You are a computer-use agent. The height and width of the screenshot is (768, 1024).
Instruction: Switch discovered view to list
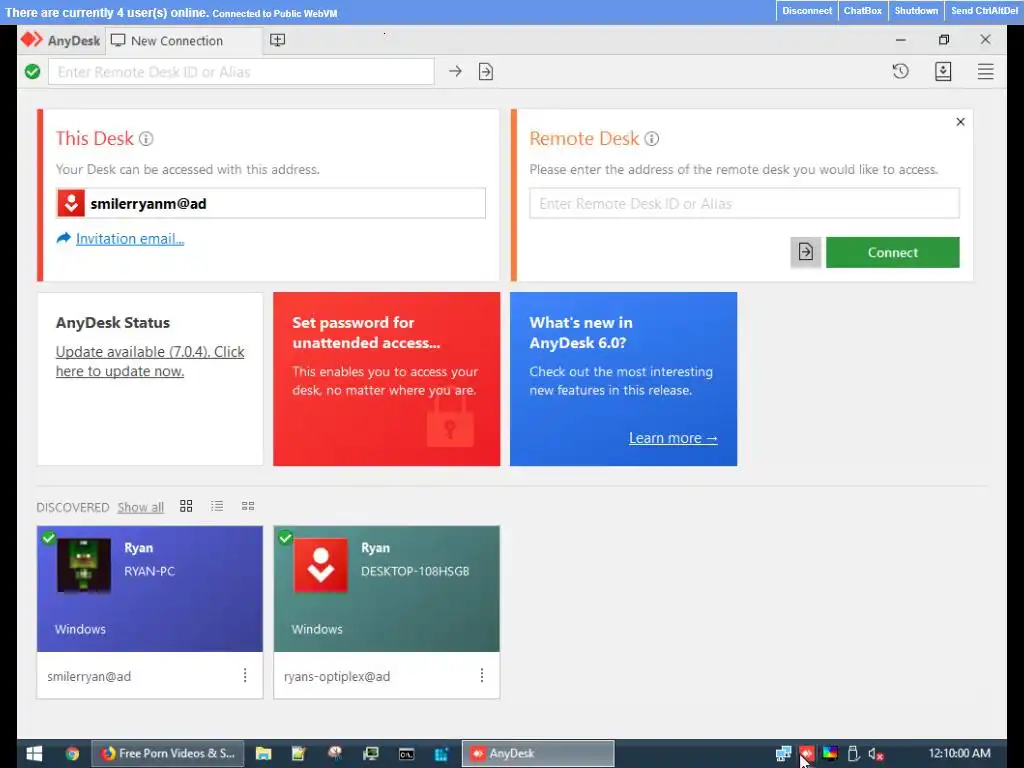click(217, 506)
